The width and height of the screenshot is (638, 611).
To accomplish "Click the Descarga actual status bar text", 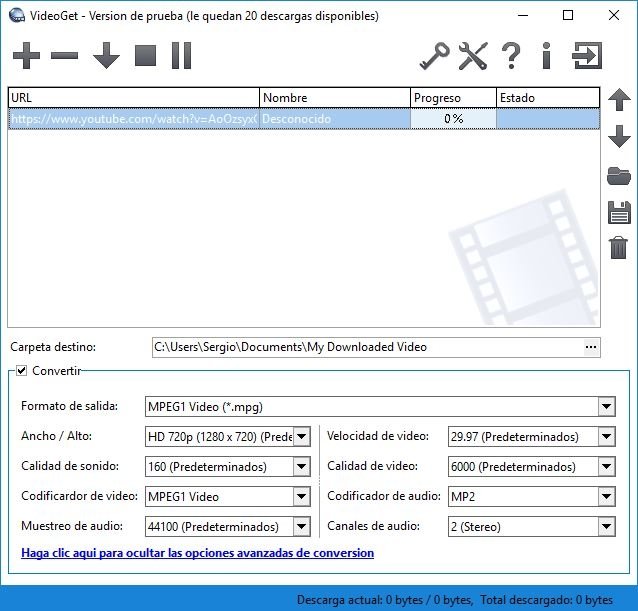I will click(385, 600).
